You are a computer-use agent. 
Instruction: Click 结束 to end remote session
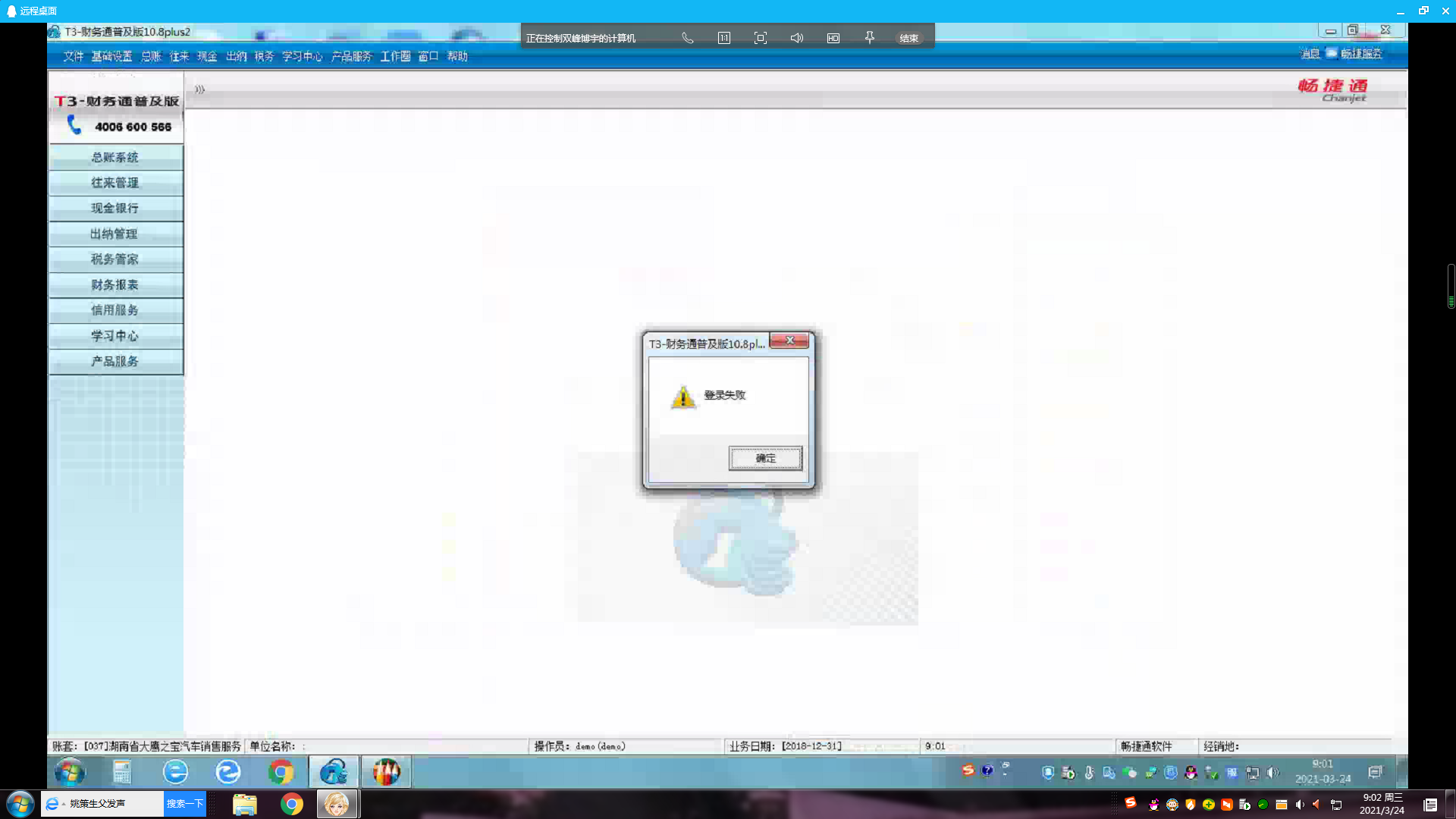coord(908,38)
